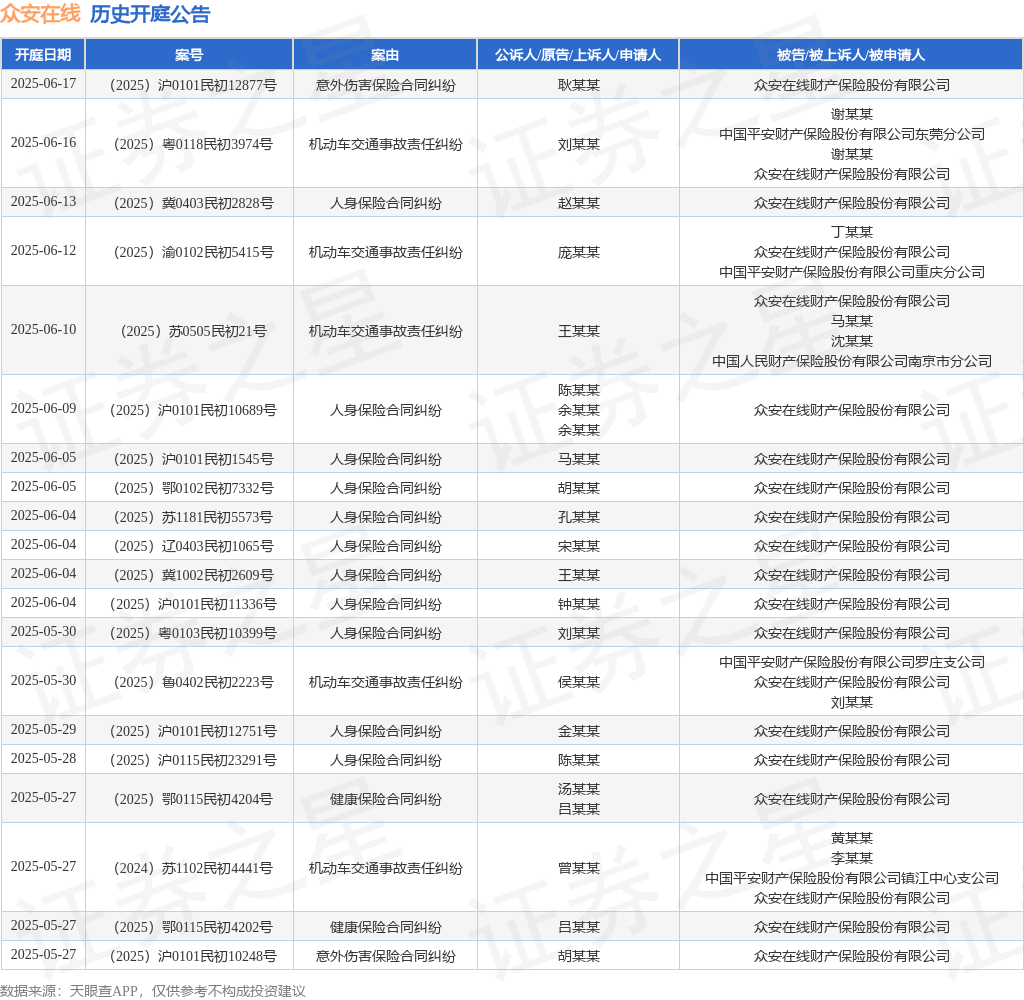
Task: Click plaintiff 耿某某
Action: coord(579,85)
